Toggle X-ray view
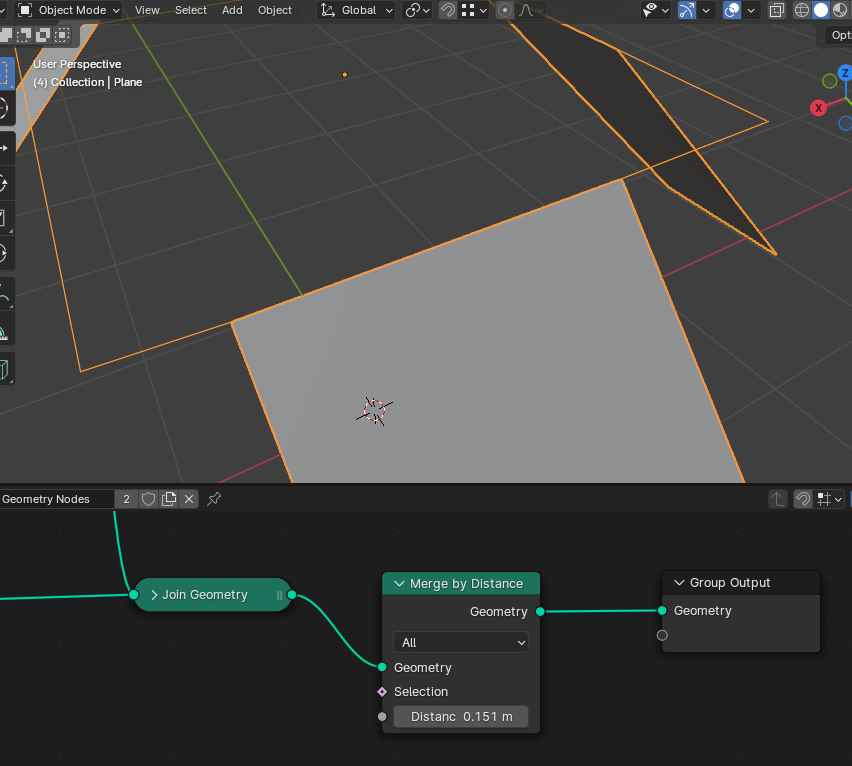The width and height of the screenshot is (852, 766). 777,10
